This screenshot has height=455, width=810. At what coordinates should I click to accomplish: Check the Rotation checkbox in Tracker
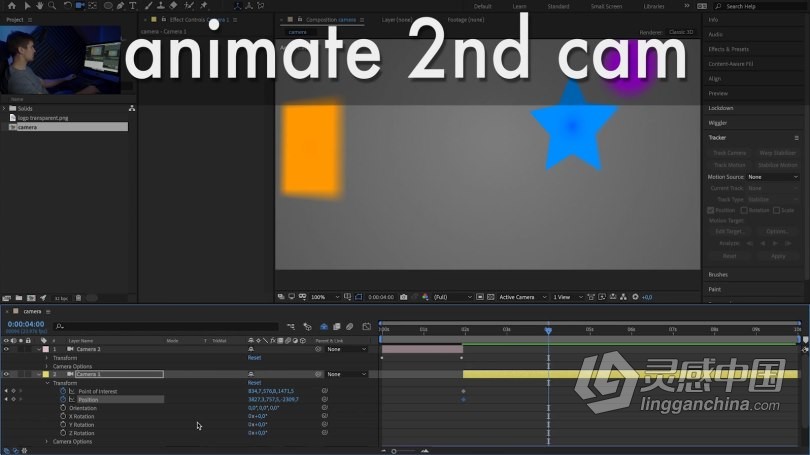743,210
